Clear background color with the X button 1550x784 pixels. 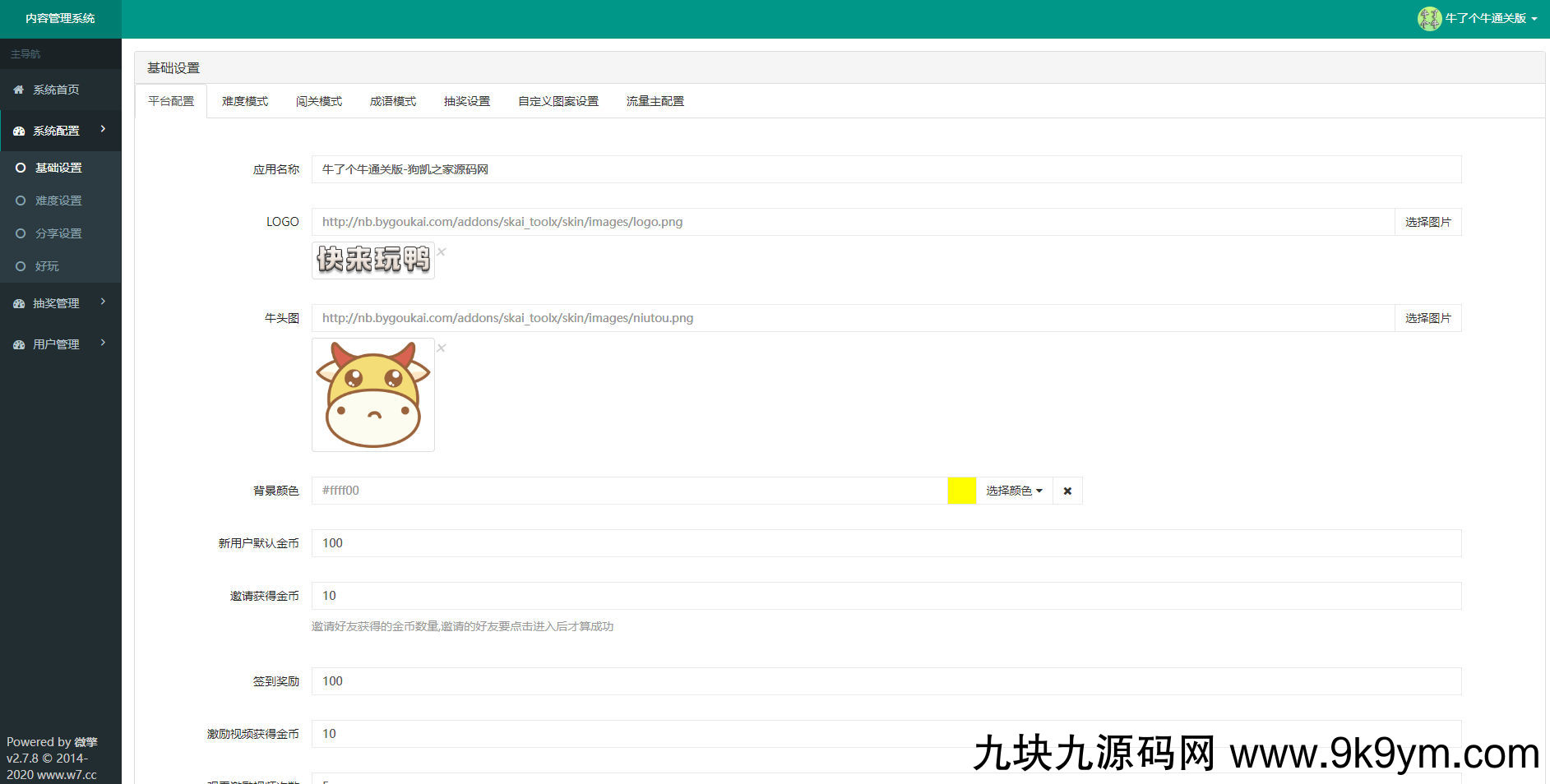1067,491
